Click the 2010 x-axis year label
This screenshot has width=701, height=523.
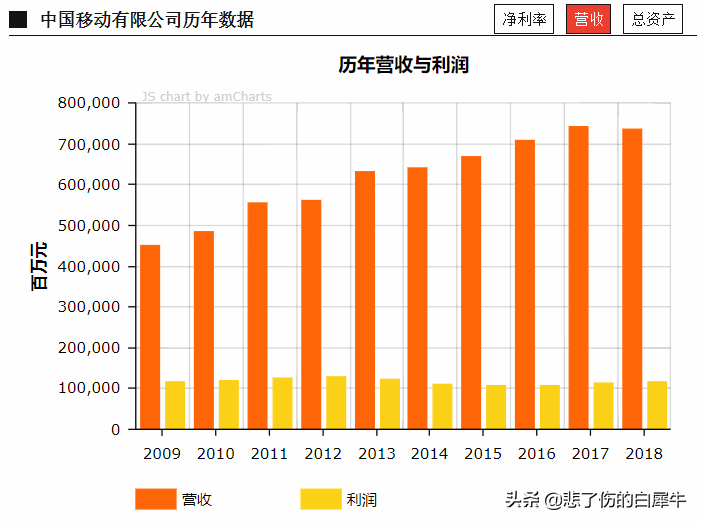tap(215, 454)
